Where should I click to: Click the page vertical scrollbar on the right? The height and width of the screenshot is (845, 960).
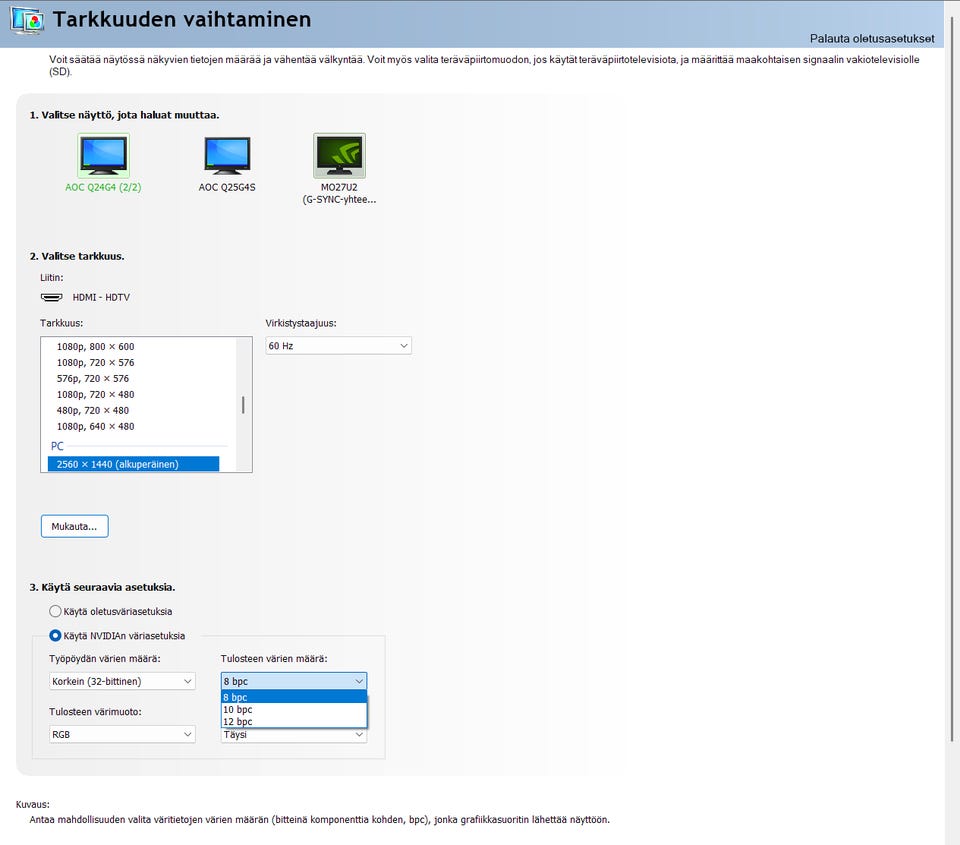[953, 378]
